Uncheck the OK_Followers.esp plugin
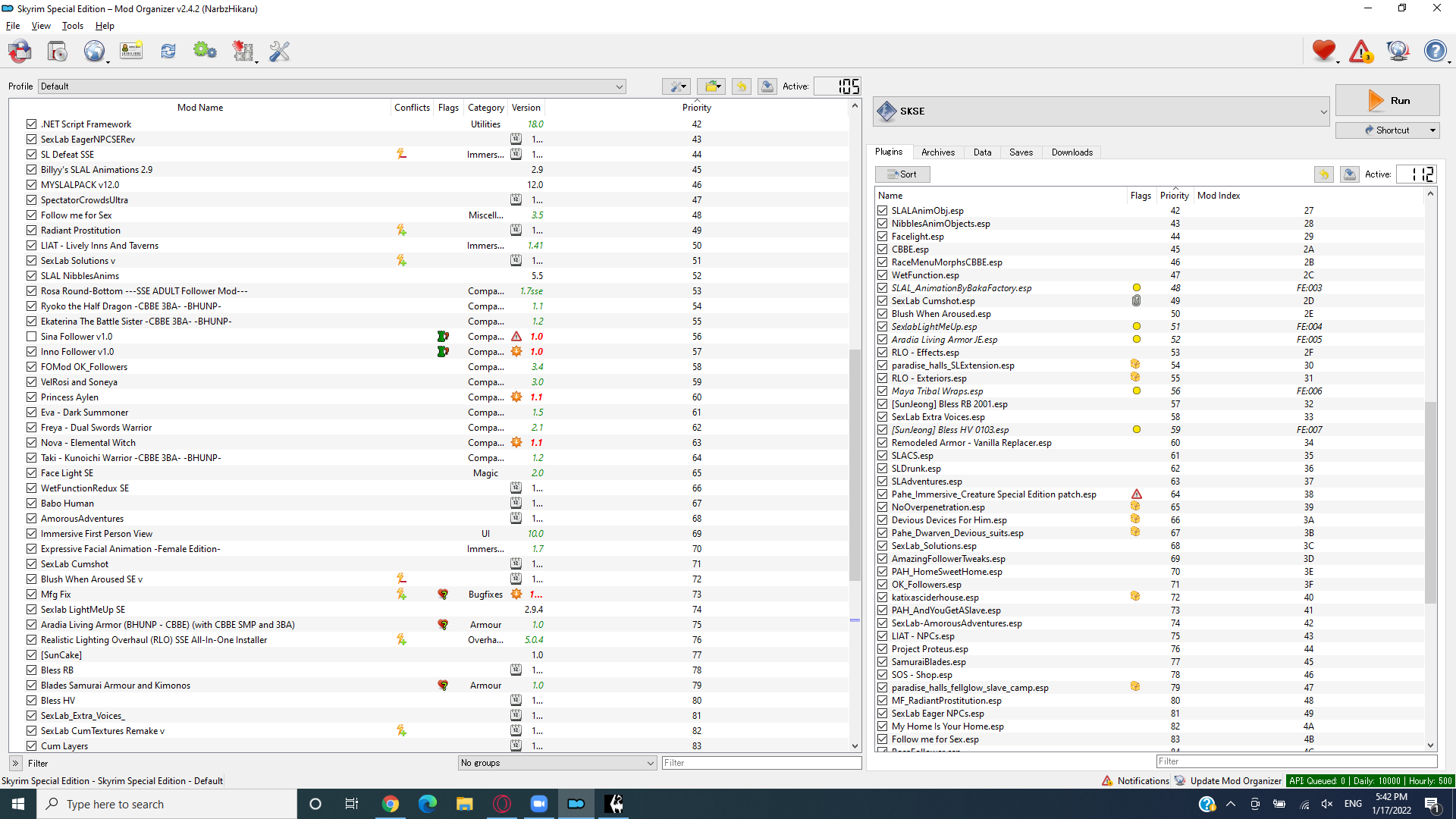The height and width of the screenshot is (819, 1456). pos(882,585)
